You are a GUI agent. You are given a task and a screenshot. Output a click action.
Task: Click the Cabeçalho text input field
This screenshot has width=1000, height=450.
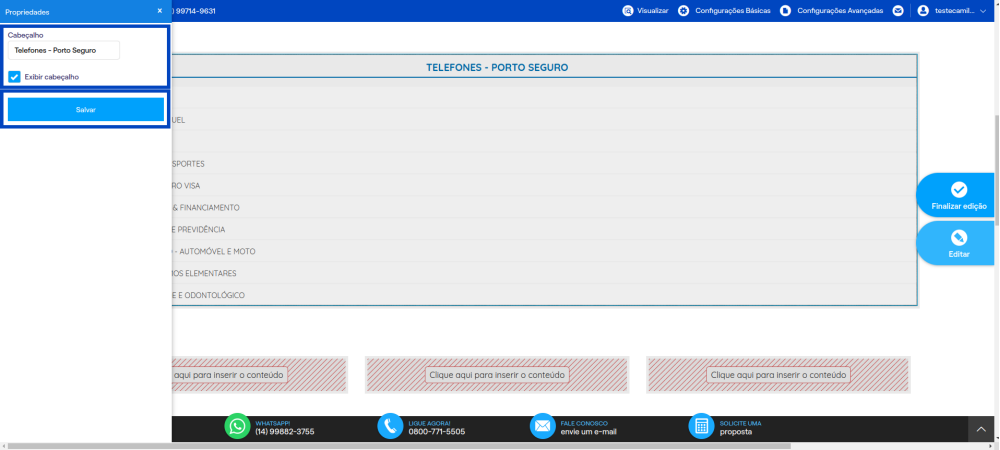pos(64,50)
